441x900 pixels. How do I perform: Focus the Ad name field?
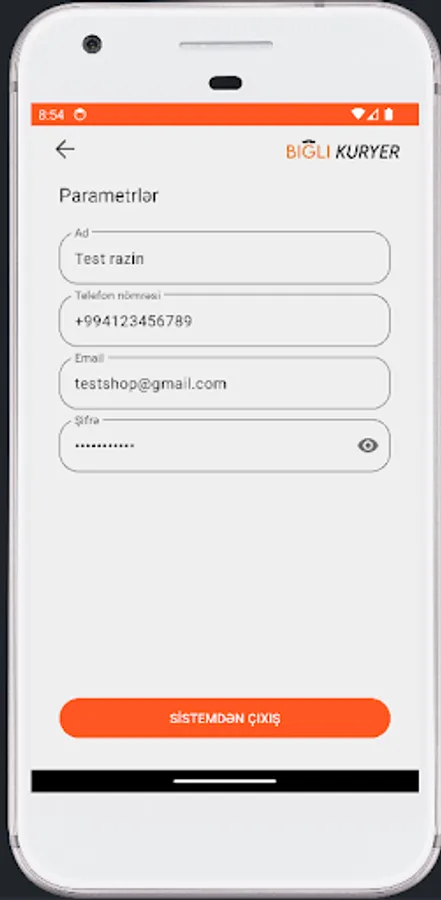point(225,258)
